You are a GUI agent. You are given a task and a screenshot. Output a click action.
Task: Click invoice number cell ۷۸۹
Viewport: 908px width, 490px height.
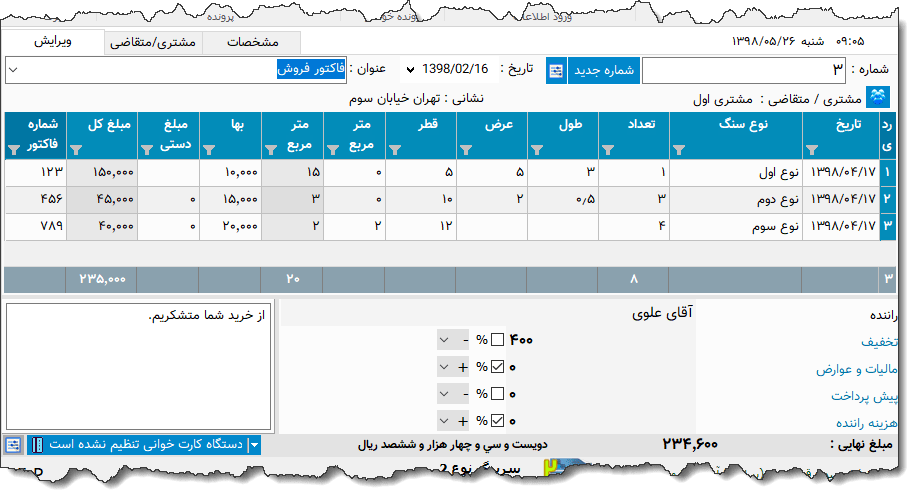pyautogui.click(x=36, y=226)
